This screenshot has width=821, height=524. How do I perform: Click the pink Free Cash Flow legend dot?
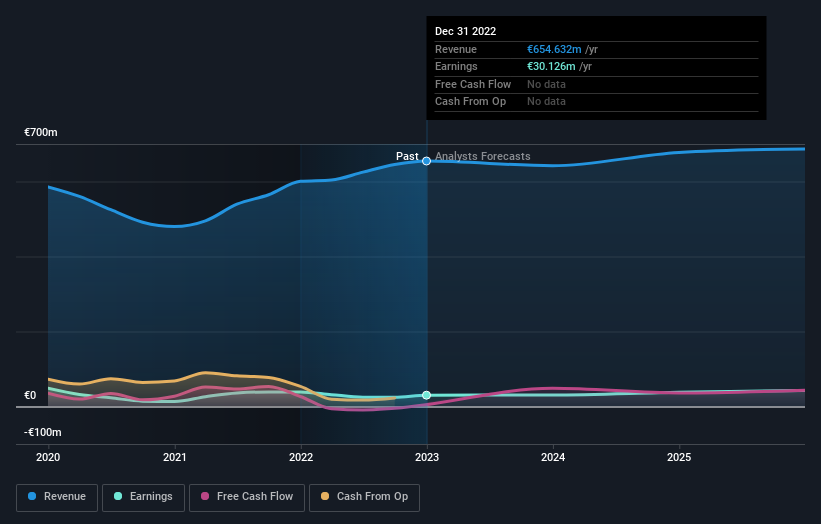205,496
